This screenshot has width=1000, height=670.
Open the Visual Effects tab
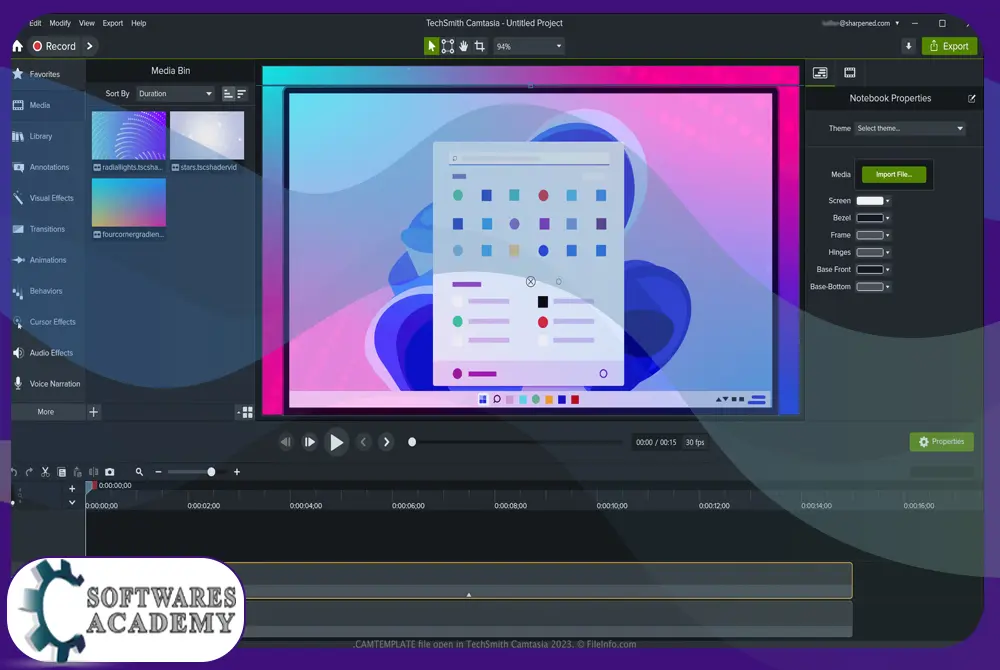click(48, 198)
